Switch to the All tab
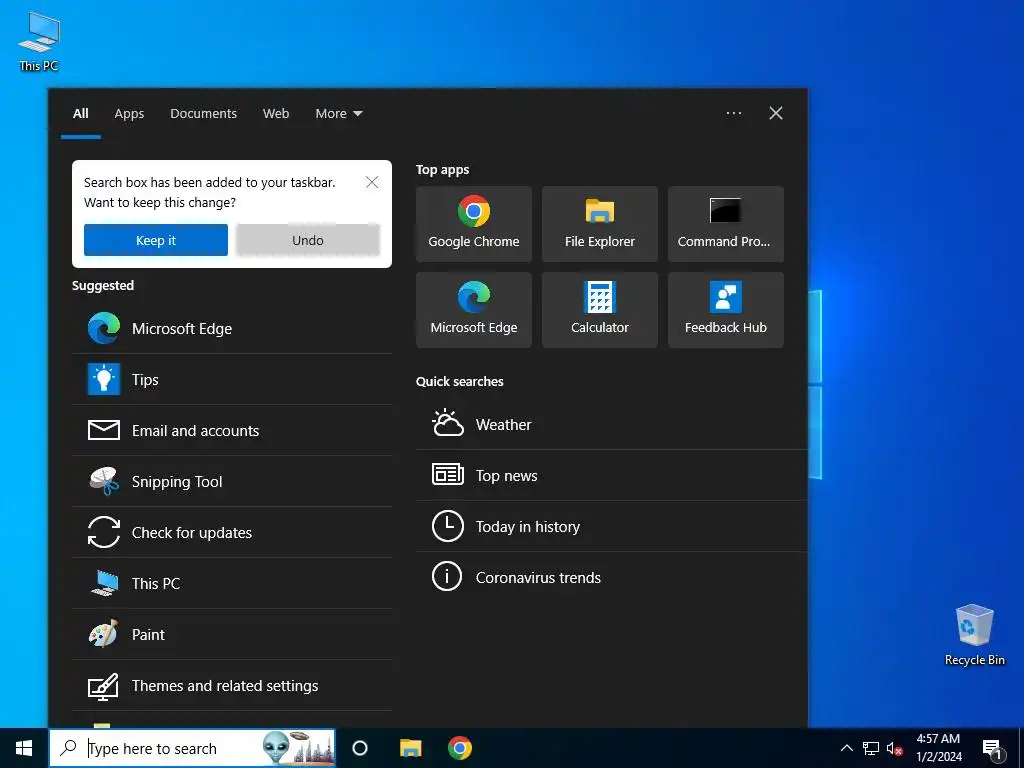Viewport: 1024px width, 768px height. [81, 114]
